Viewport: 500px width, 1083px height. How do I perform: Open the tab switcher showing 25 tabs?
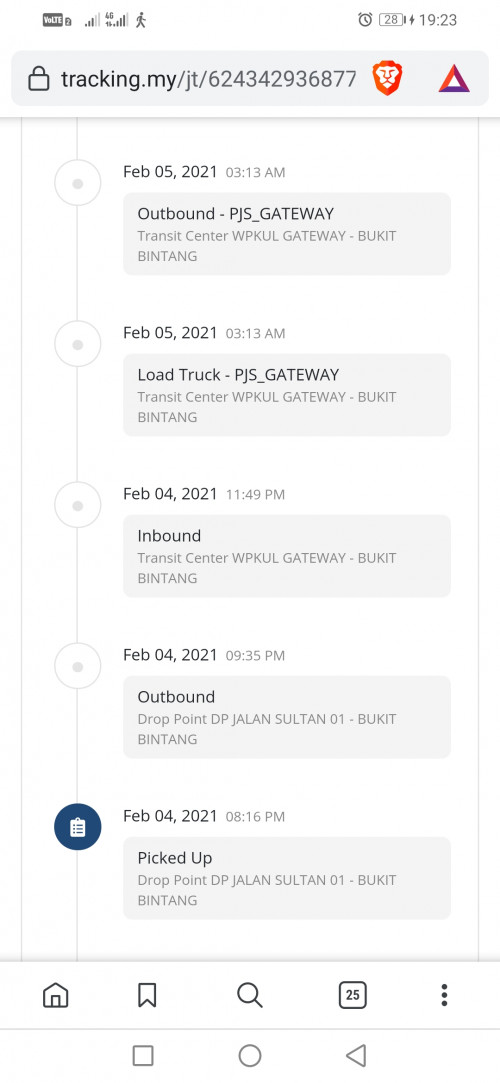click(352, 995)
